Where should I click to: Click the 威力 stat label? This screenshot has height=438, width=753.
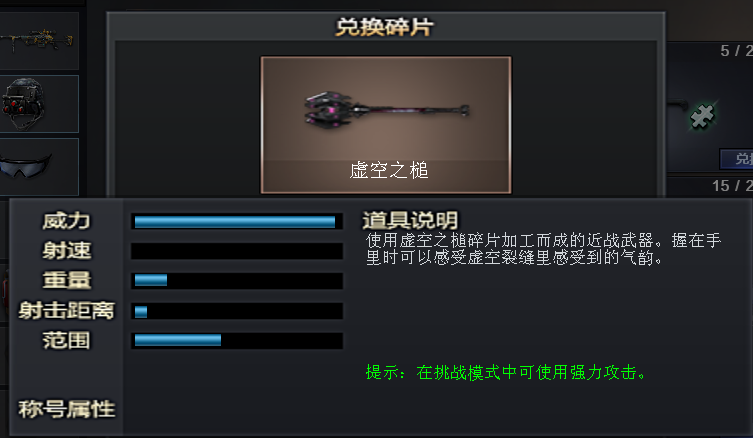point(66,221)
